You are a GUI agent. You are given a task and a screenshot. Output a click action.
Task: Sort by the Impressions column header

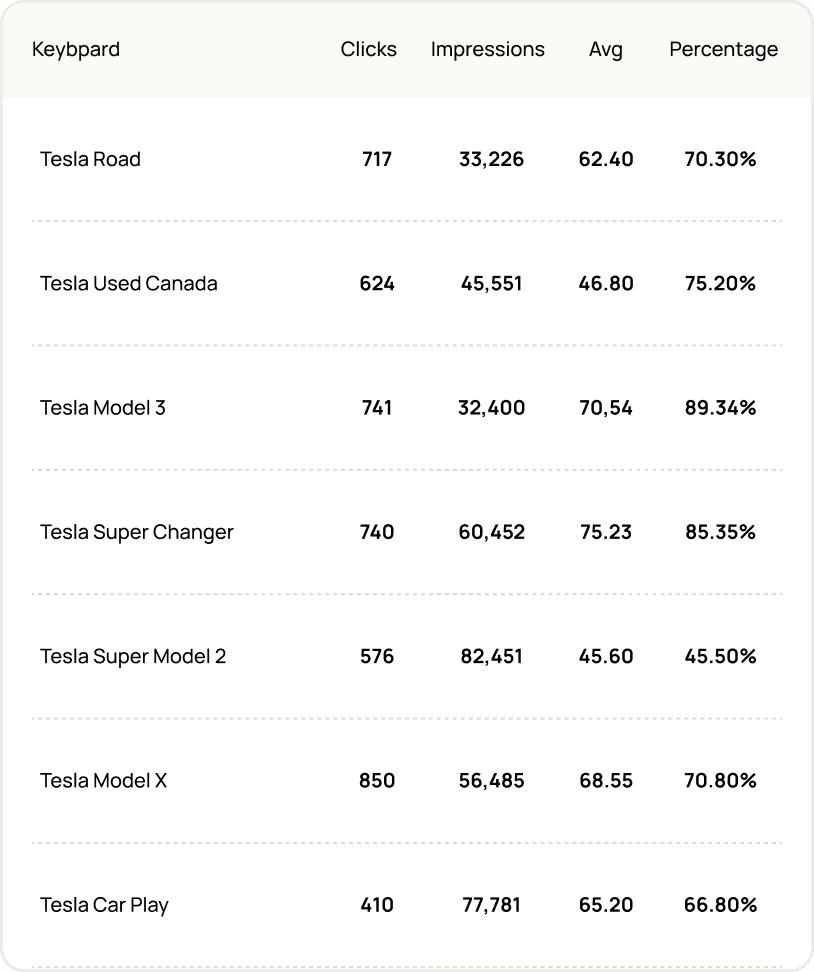click(487, 49)
